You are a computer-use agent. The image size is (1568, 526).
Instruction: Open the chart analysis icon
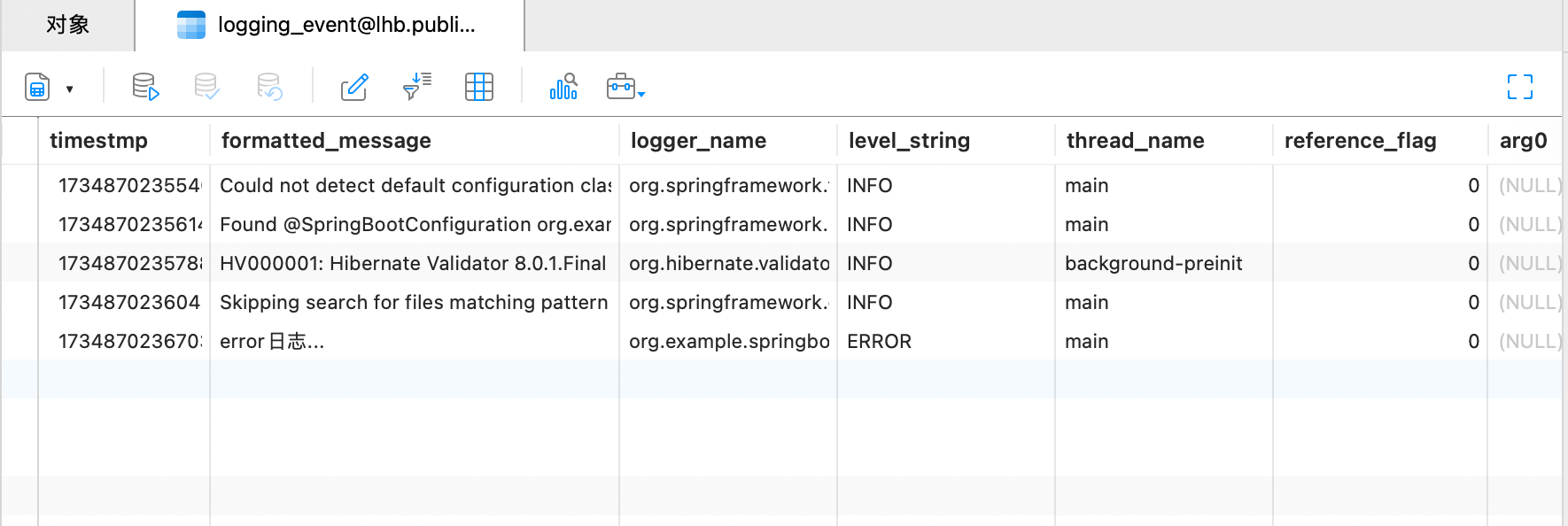click(x=563, y=87)
